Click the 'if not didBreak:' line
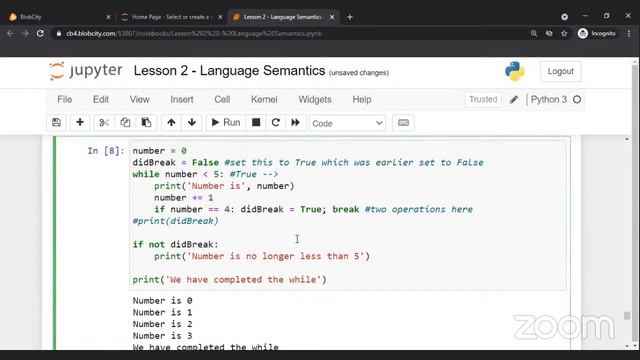 (x=176, y=244)
